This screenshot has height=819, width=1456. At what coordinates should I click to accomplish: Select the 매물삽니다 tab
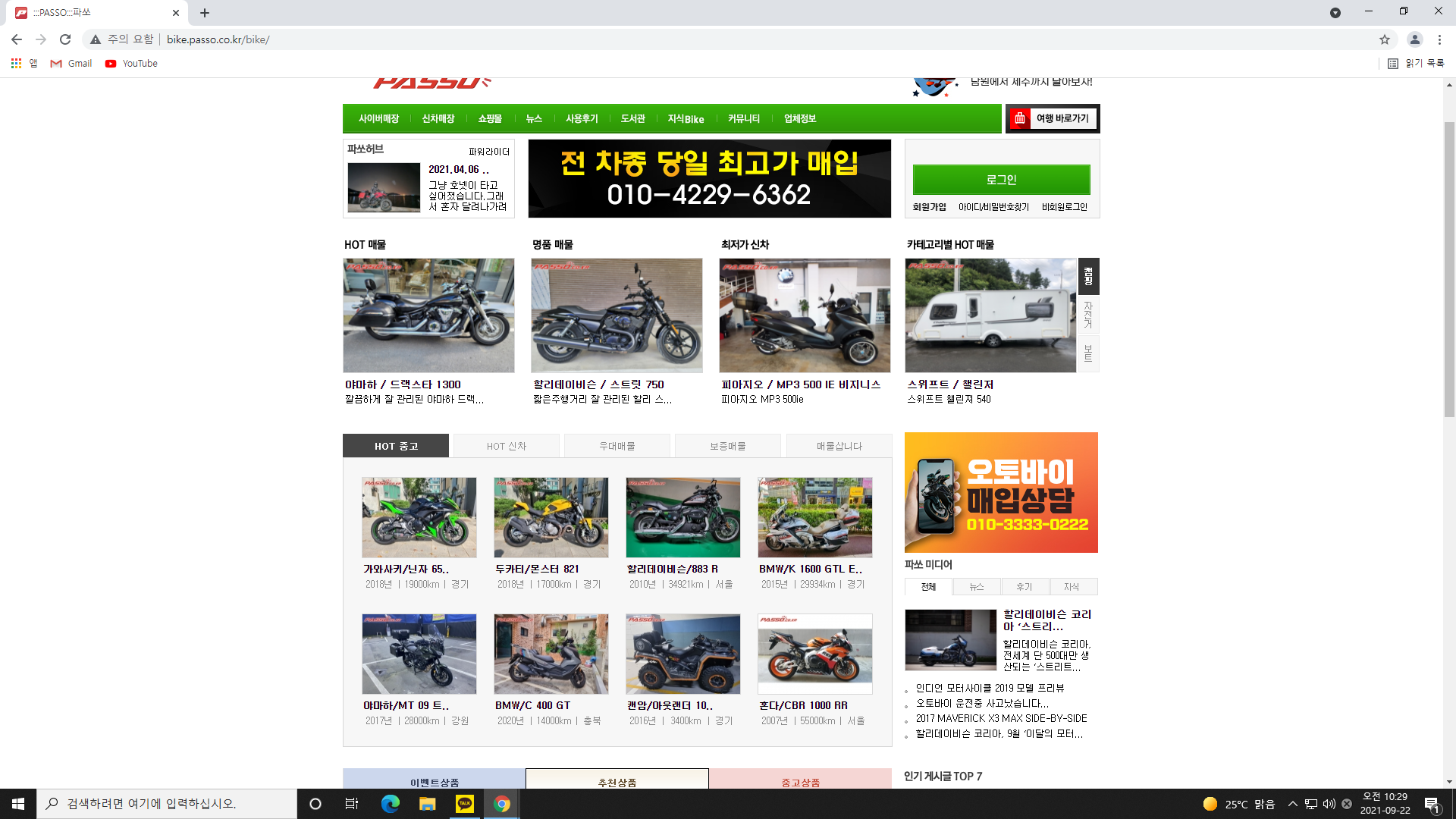click(839, 446)
